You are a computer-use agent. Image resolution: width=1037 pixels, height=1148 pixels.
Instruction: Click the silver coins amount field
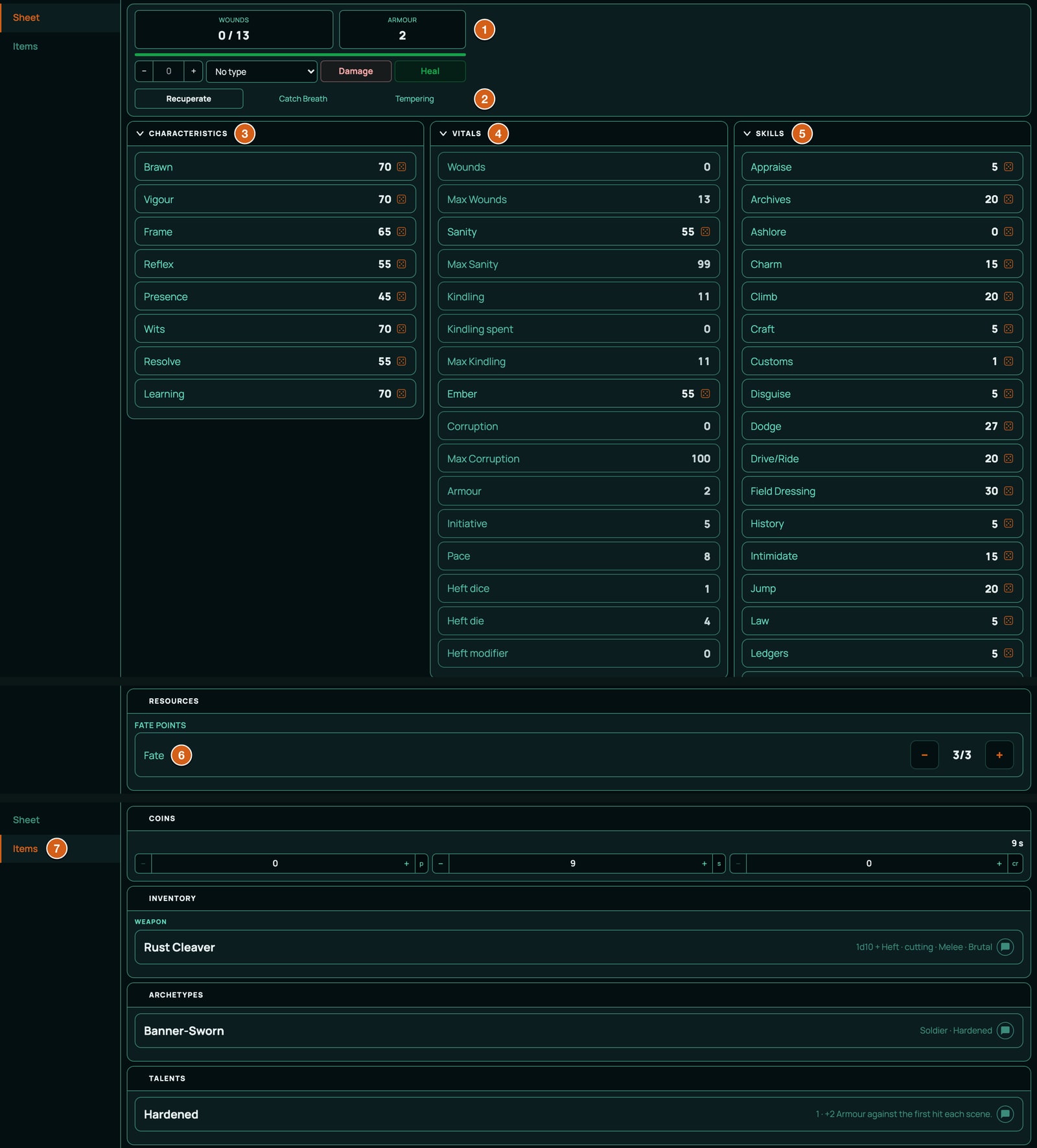573,863
